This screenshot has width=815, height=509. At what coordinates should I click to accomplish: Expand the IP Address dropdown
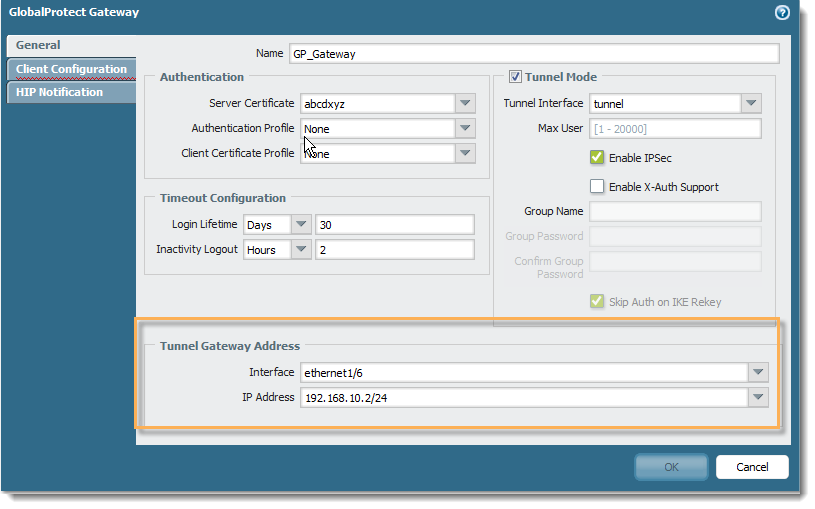[x=758, y=397]
